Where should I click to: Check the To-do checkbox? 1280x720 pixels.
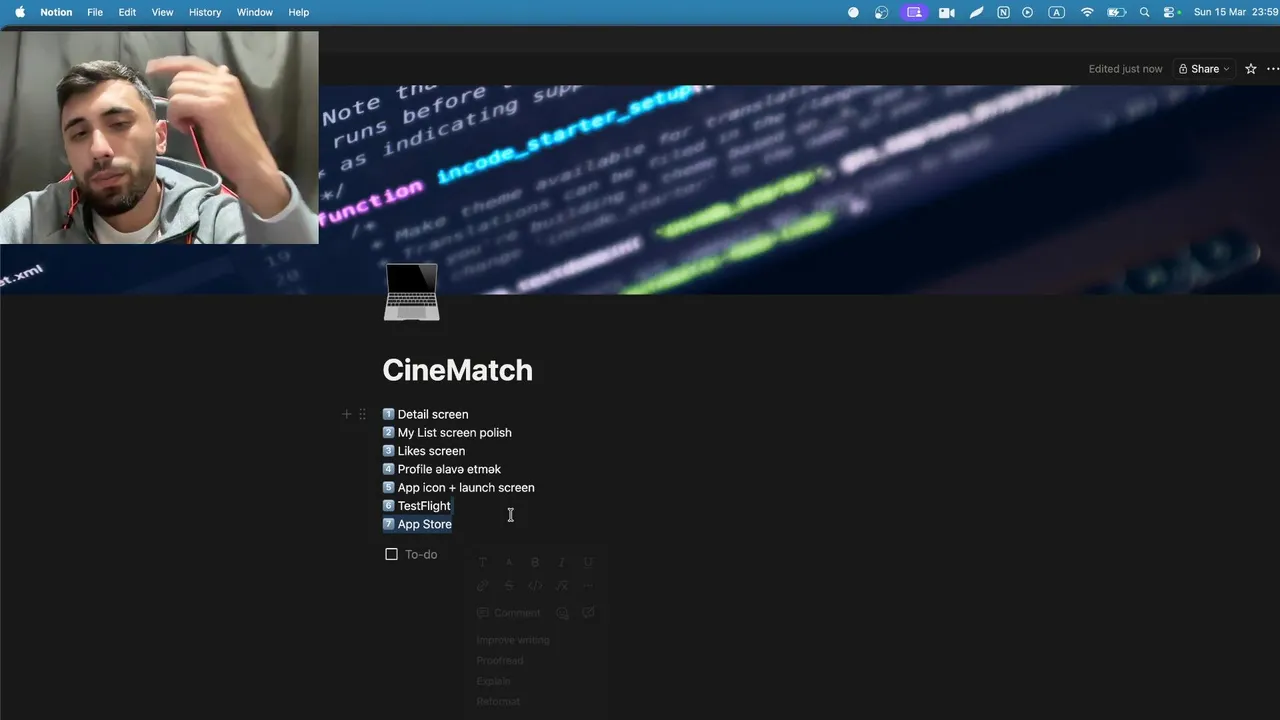point(391,554)
